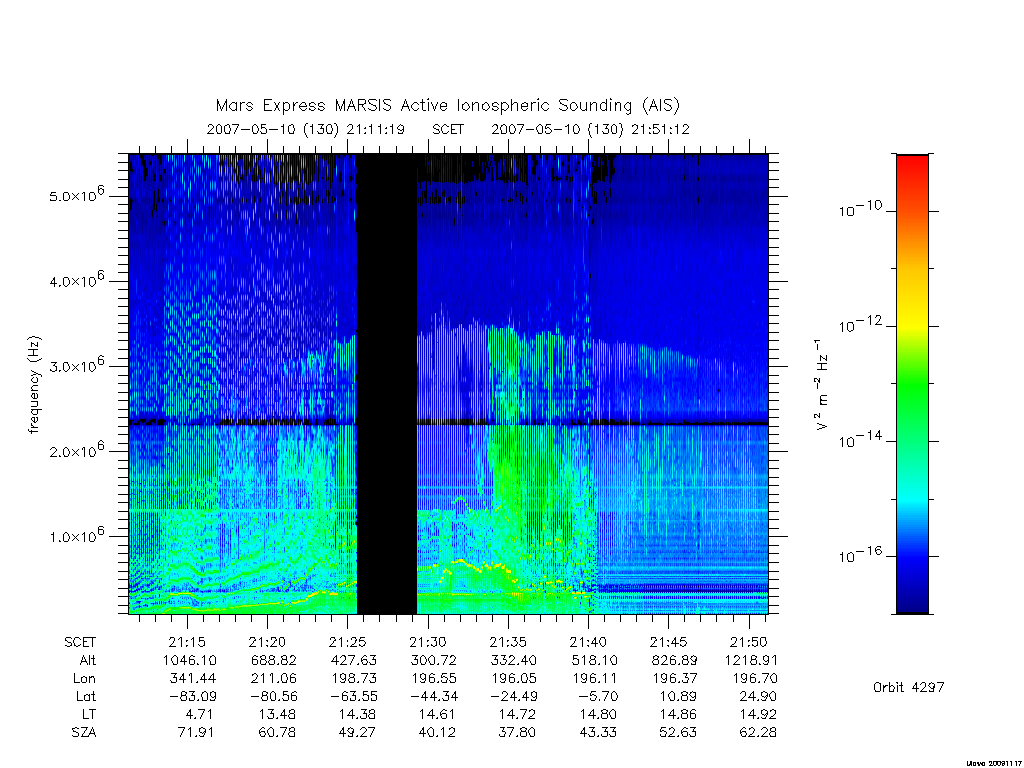Image resolution: width=1024 pixels, height=768 pixels.
Task: Click the end time '21:51:12' in the subtitle
Action: pyautogui.click(x=660, y=129)
